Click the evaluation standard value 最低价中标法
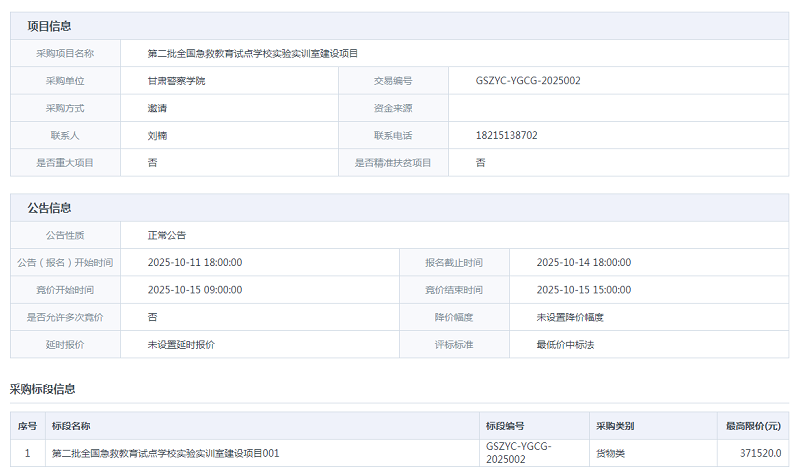Viewport: 800px width, 475px height. point(565,344)
